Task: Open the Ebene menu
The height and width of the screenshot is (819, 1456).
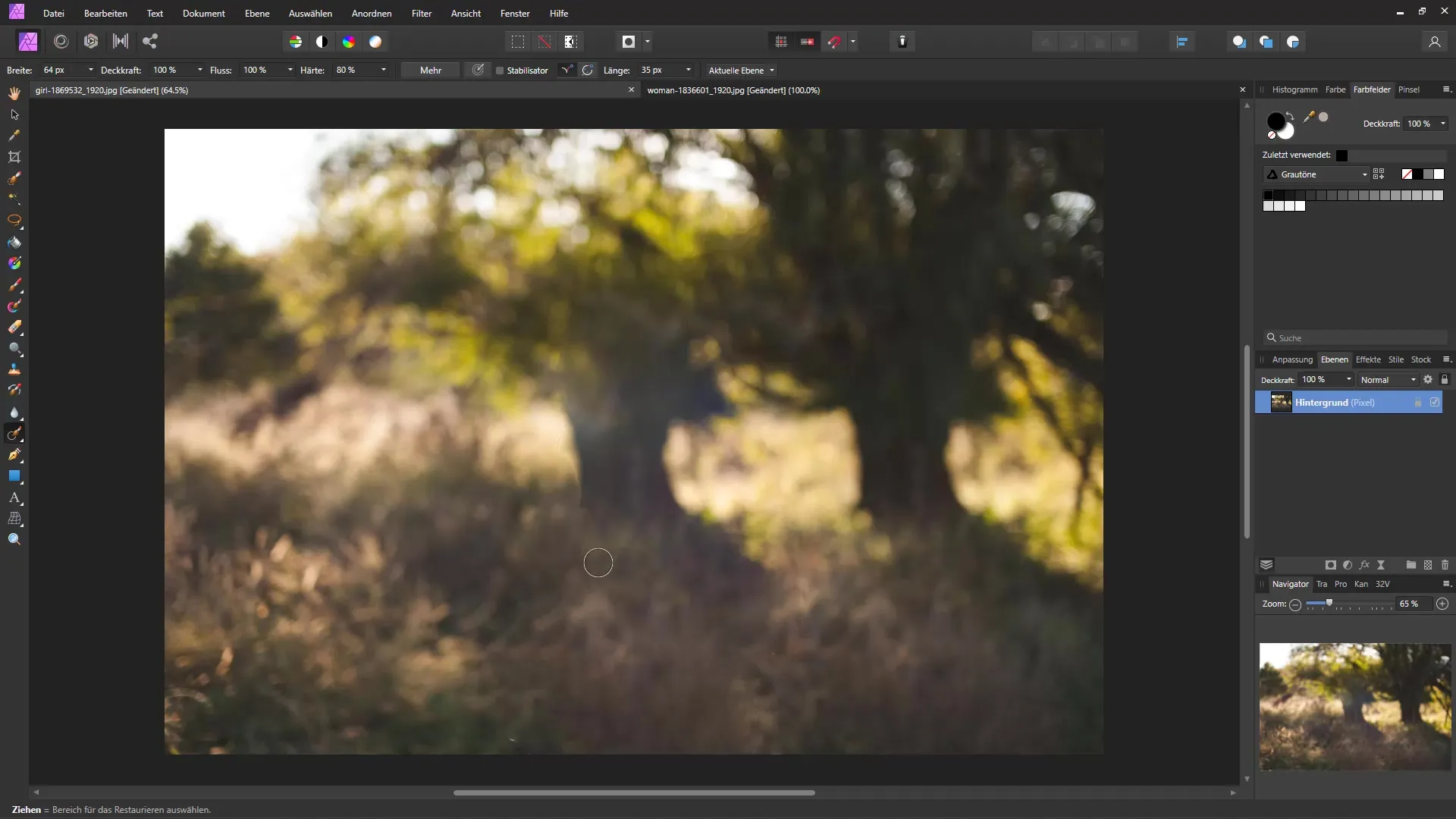Action: pos(257,14)
